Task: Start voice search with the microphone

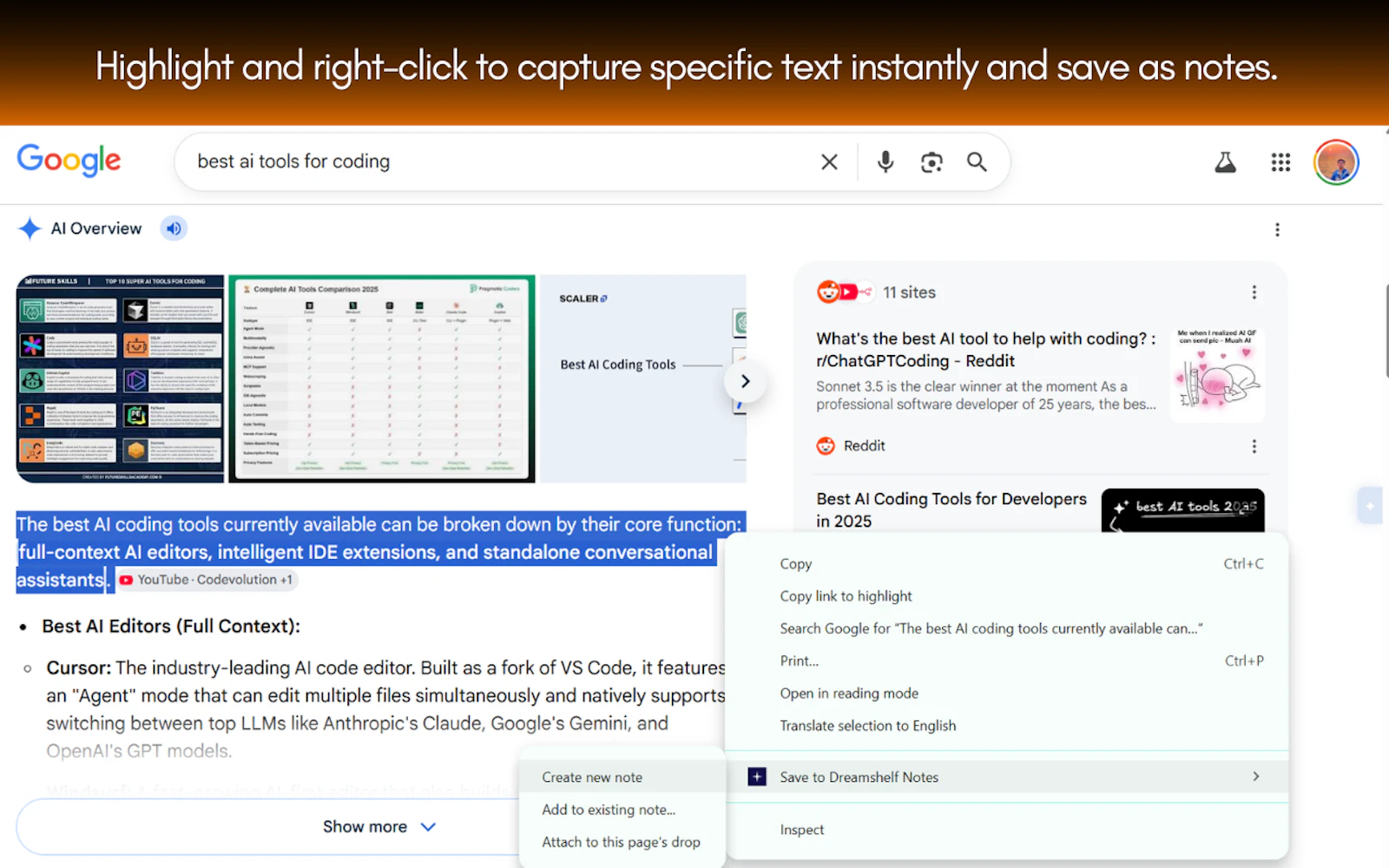Action: (885, 161)
